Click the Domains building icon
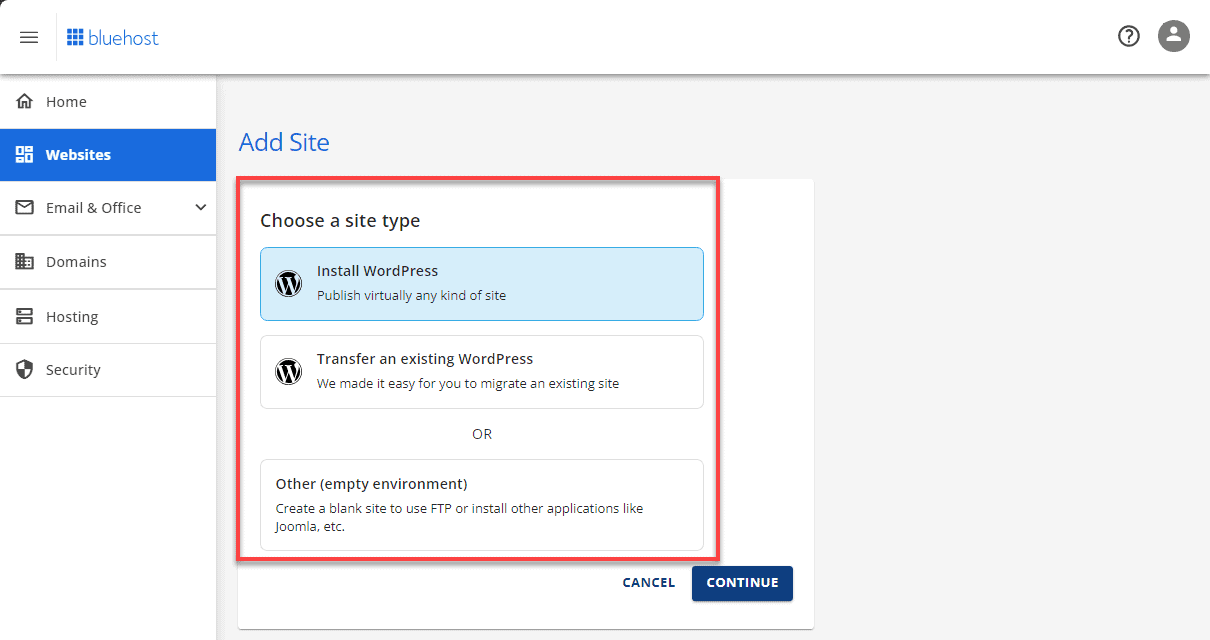 tap(25, 261)
